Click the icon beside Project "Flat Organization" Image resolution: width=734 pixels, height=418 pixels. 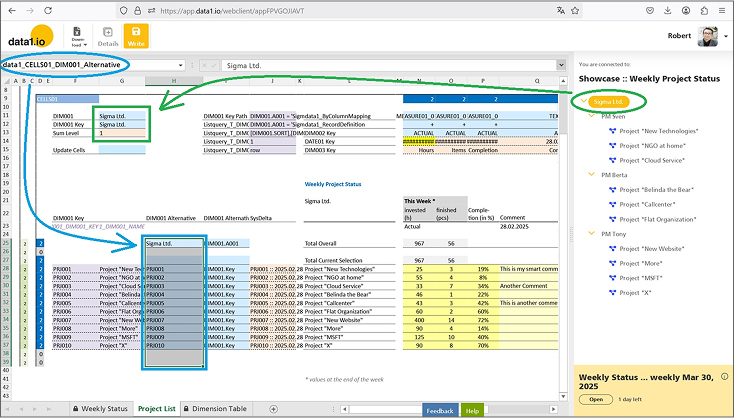[612, 219]
